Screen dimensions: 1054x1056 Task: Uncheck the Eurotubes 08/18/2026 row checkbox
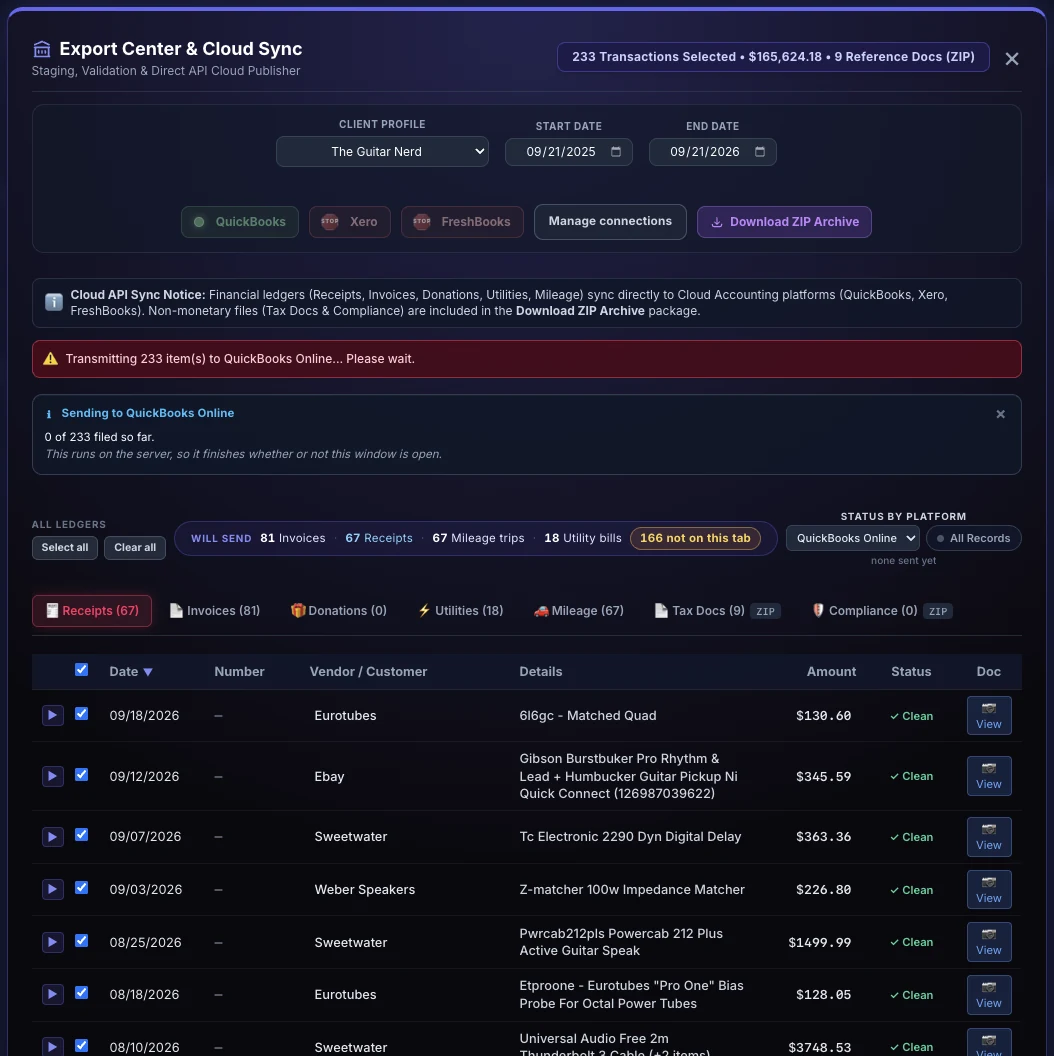[x=81, y=993]
